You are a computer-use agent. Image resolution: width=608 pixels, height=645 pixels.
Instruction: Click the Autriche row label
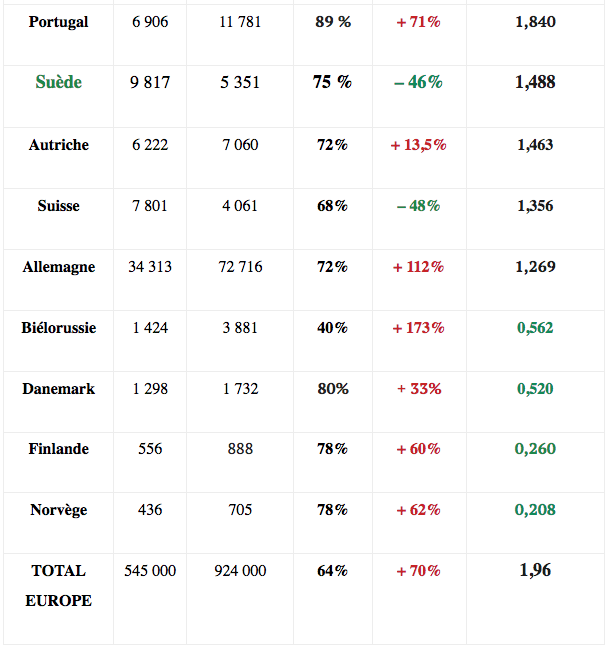[x=58, y=145]
